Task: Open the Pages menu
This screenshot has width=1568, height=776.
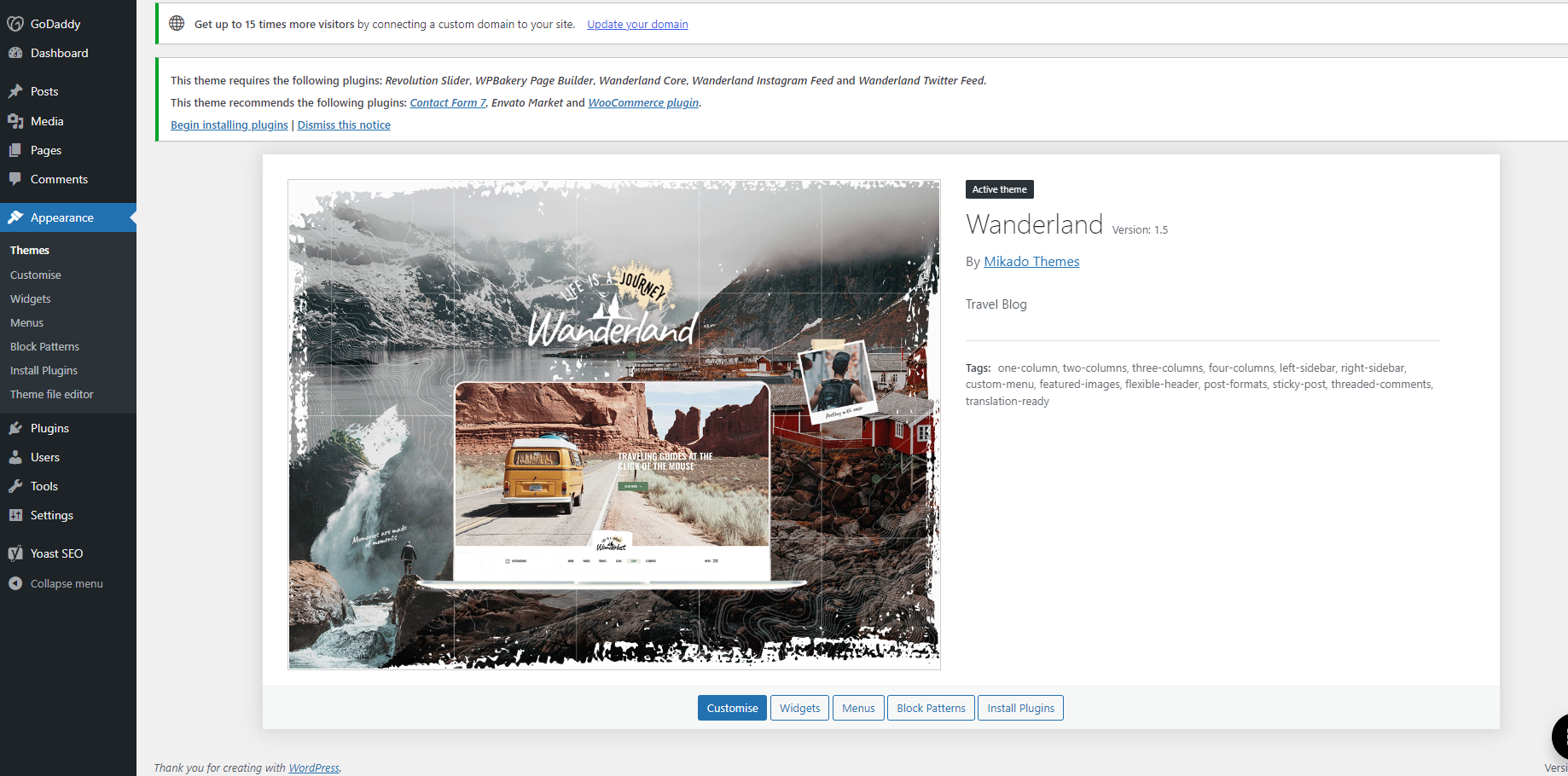Action: [46, 150]
